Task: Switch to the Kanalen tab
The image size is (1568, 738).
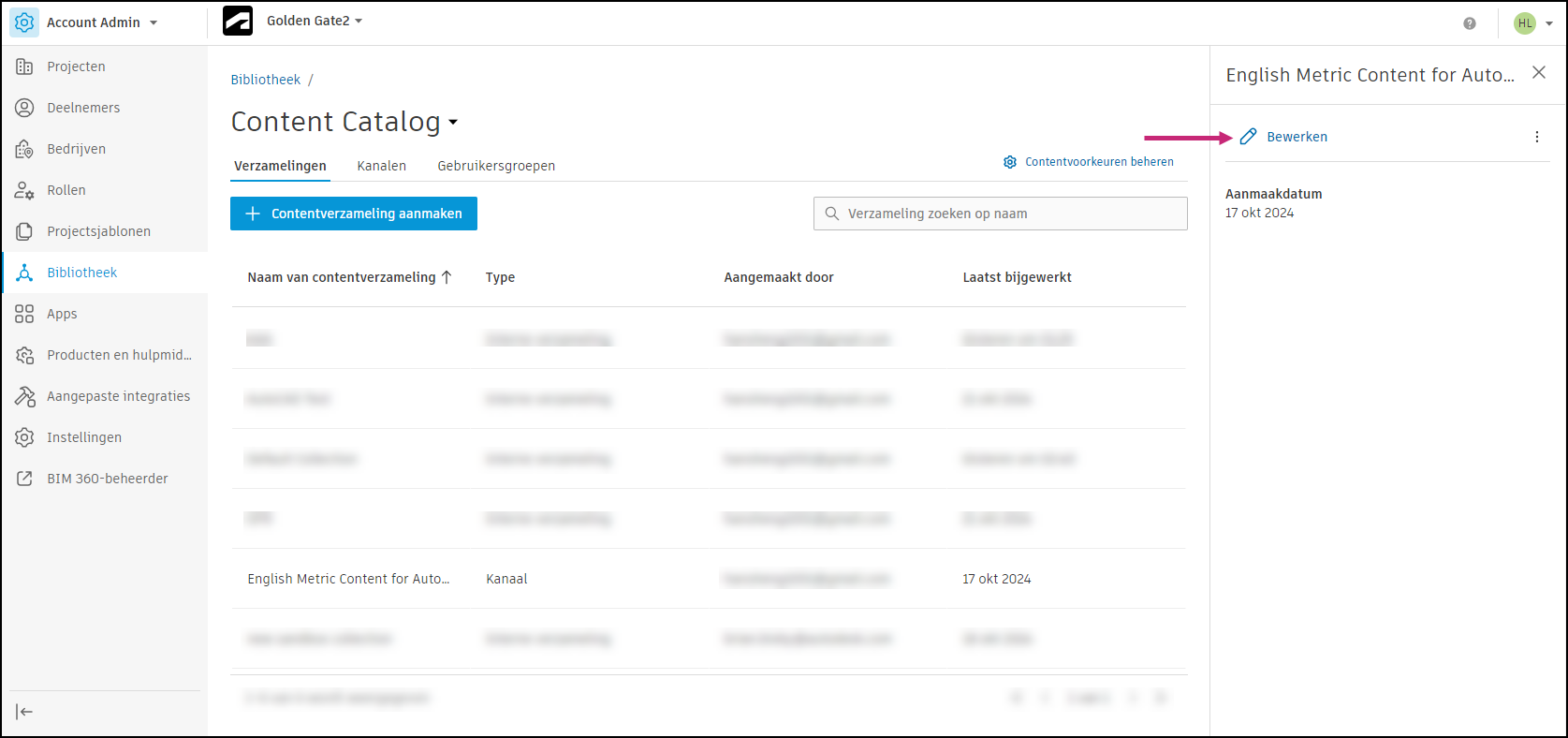Action: tap(381, 166)
